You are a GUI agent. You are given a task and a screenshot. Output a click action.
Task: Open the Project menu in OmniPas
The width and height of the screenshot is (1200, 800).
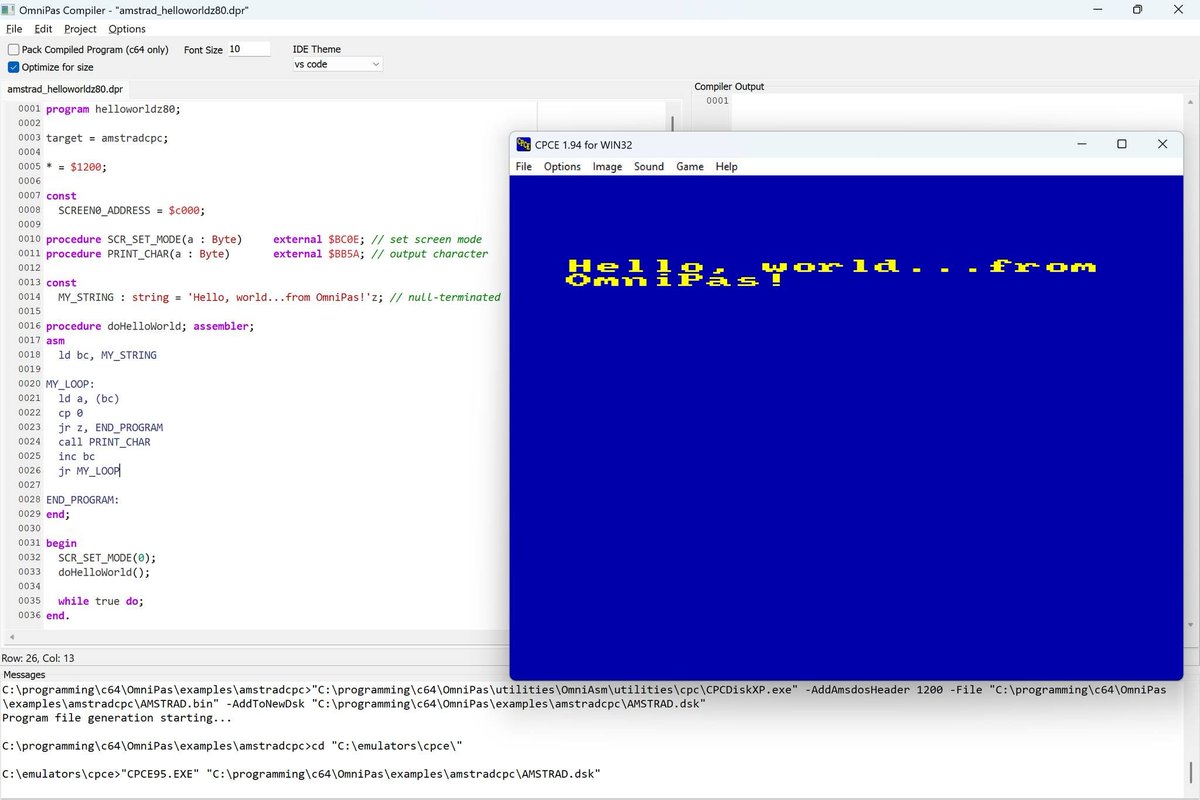click(79, 29)
